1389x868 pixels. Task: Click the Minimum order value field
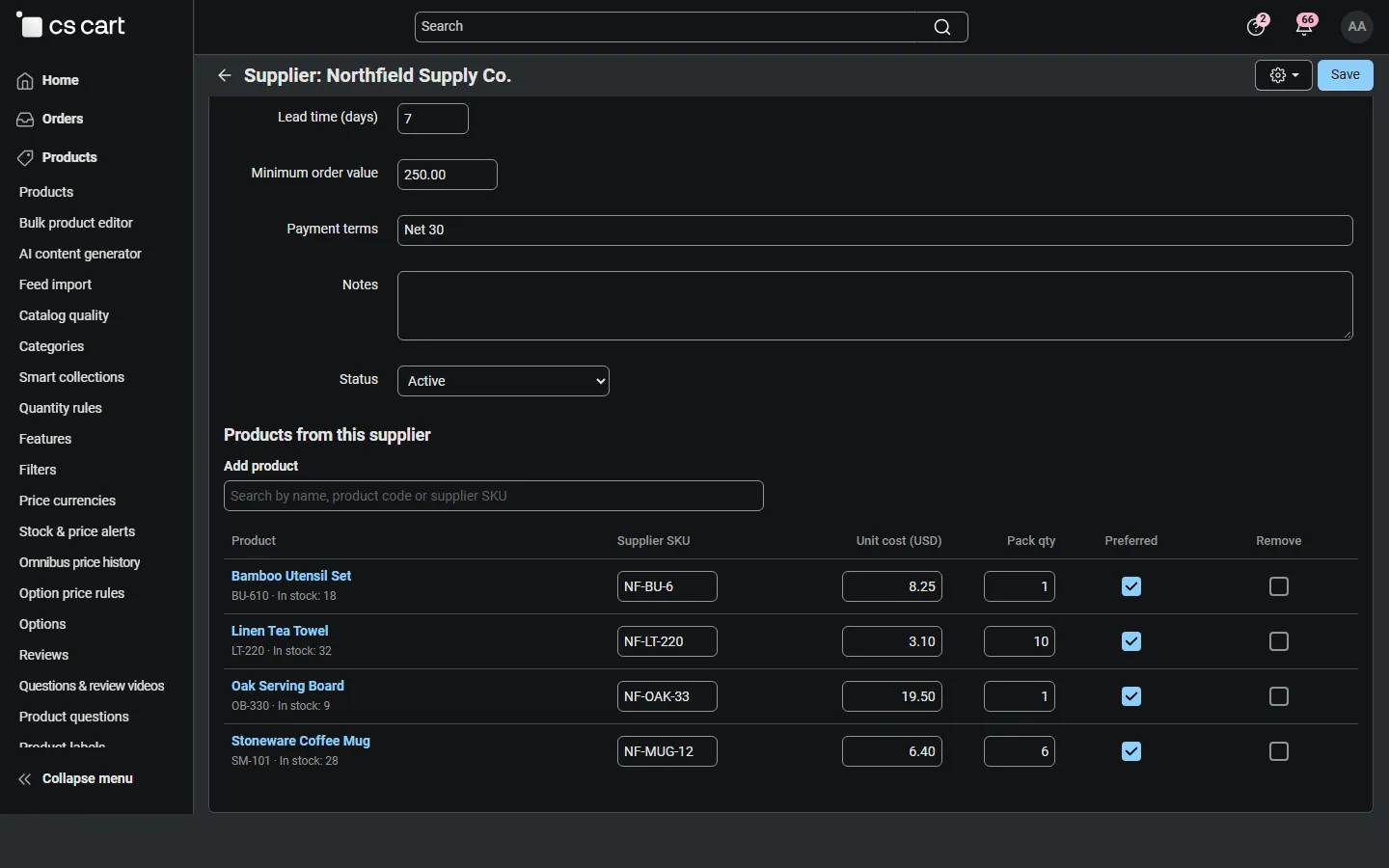pos(448,175)
